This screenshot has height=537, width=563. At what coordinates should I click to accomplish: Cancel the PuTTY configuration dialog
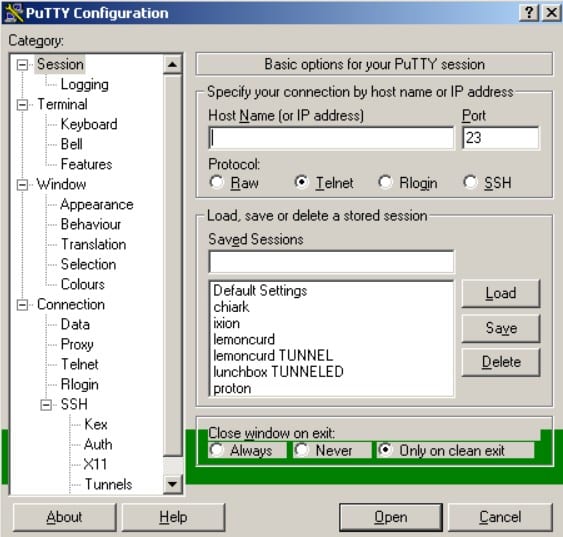coord(500,517)
